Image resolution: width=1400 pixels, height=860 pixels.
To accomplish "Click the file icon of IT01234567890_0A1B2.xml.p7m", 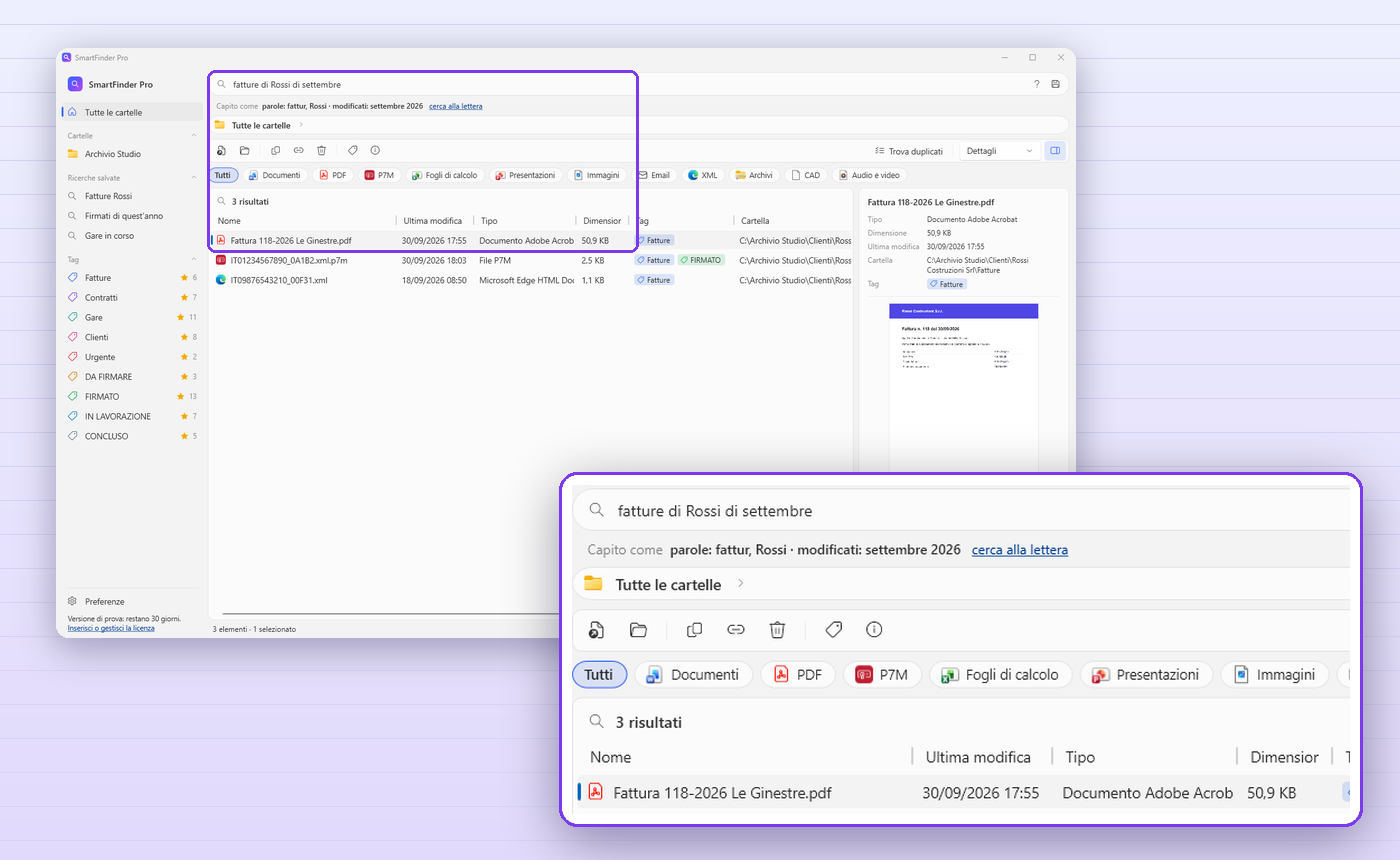I will [x=221, y=260].
